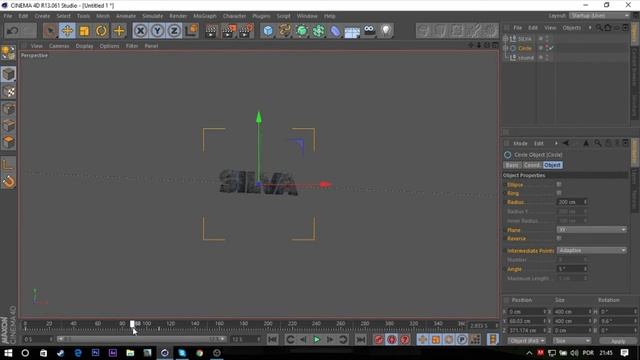Open the MoGraph menu

pyautogui.click(x=205, y=16)
